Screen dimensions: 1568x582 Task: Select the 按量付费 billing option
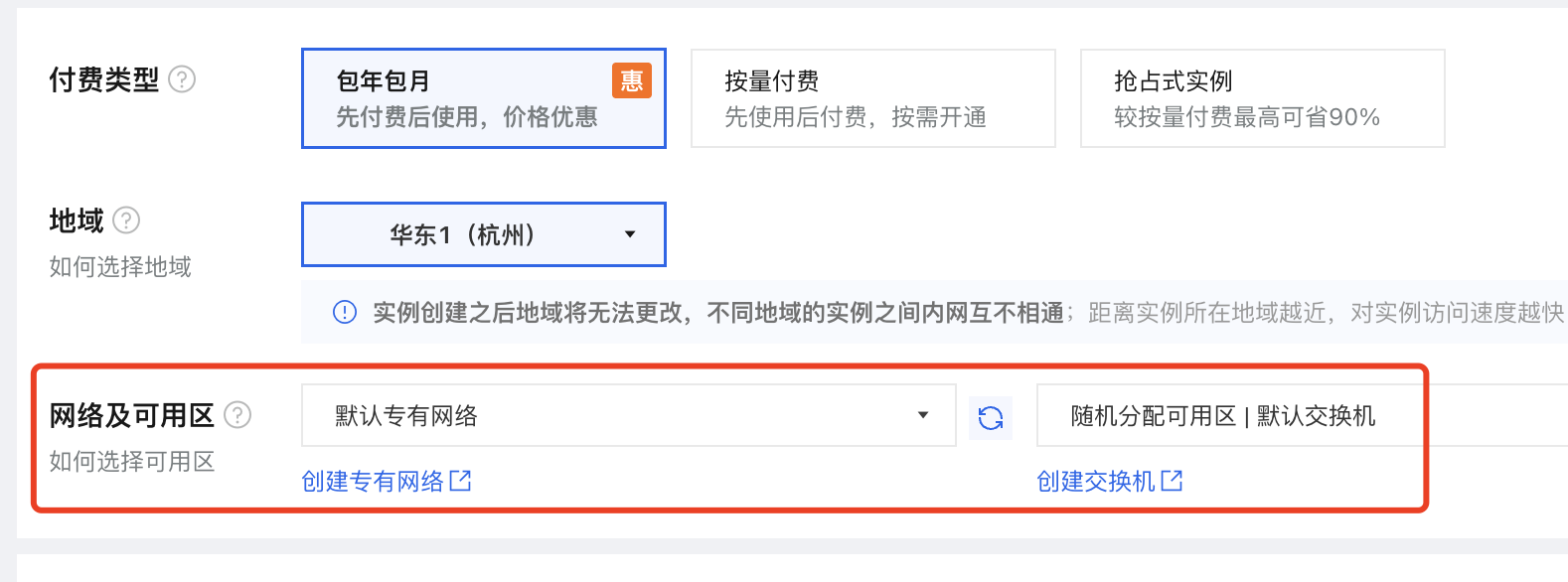[872, 97]
